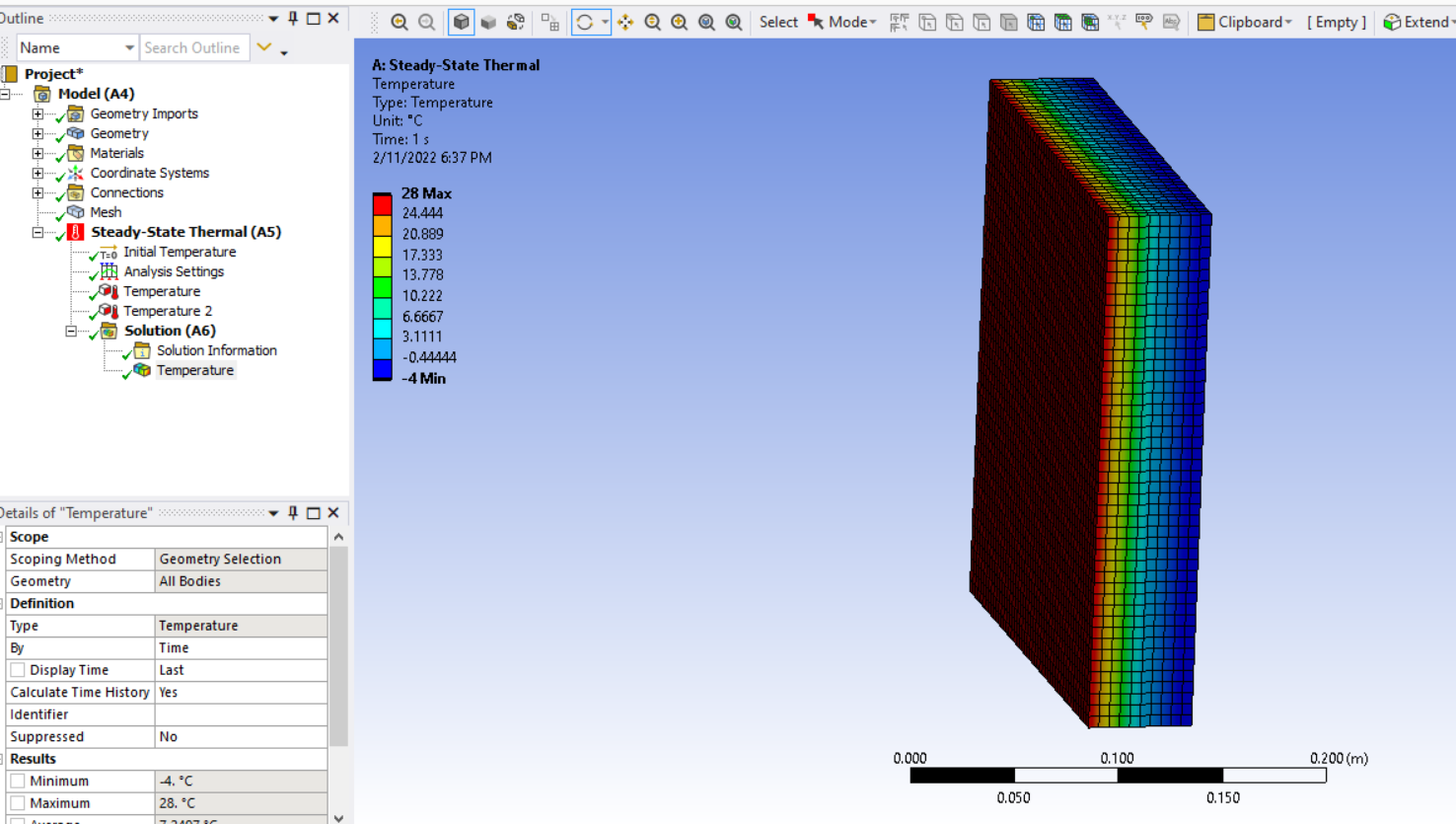Select shaded exterior with edges display style
The image size is (1456, 824).
click(x=461, y=22)
